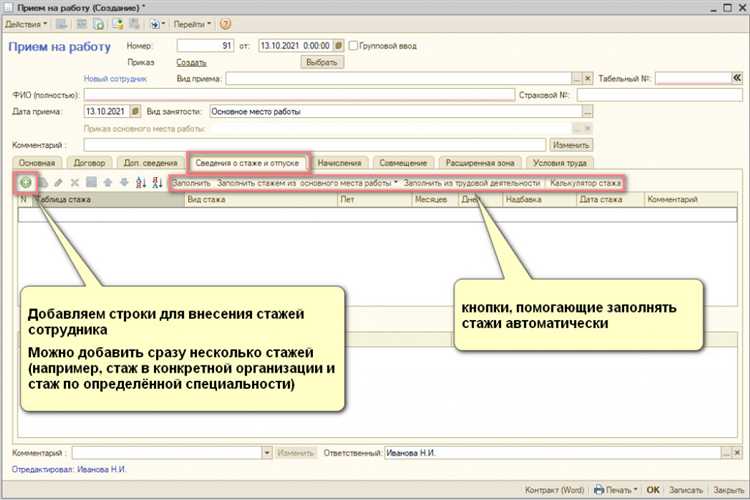This screenshot has height=500, width=750.
Task: Switch to the Основная tab
Action: pyautogui.click(x=37, y=163)
